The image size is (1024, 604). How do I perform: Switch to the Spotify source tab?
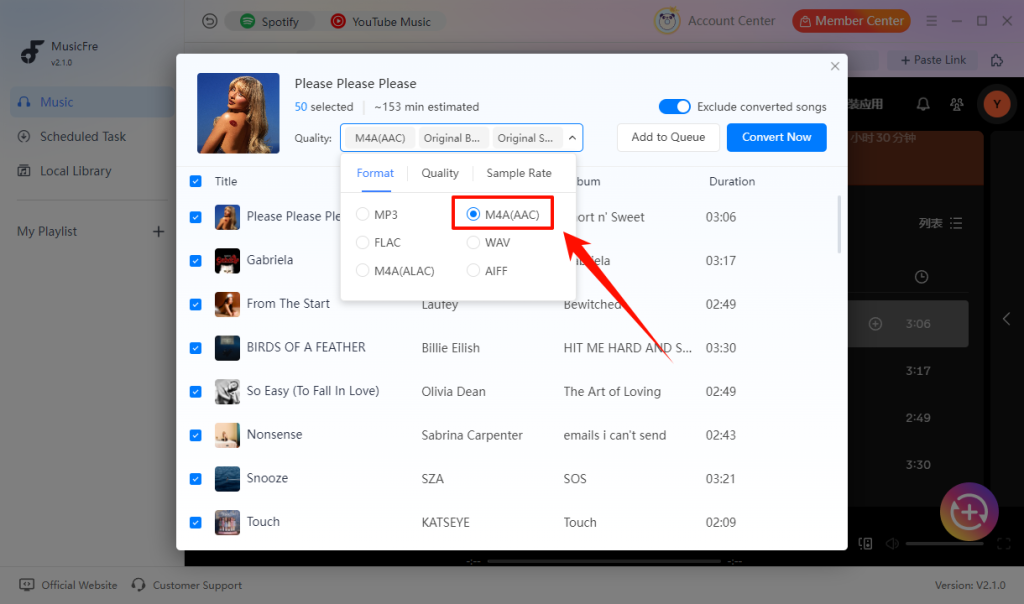point(269,22)
